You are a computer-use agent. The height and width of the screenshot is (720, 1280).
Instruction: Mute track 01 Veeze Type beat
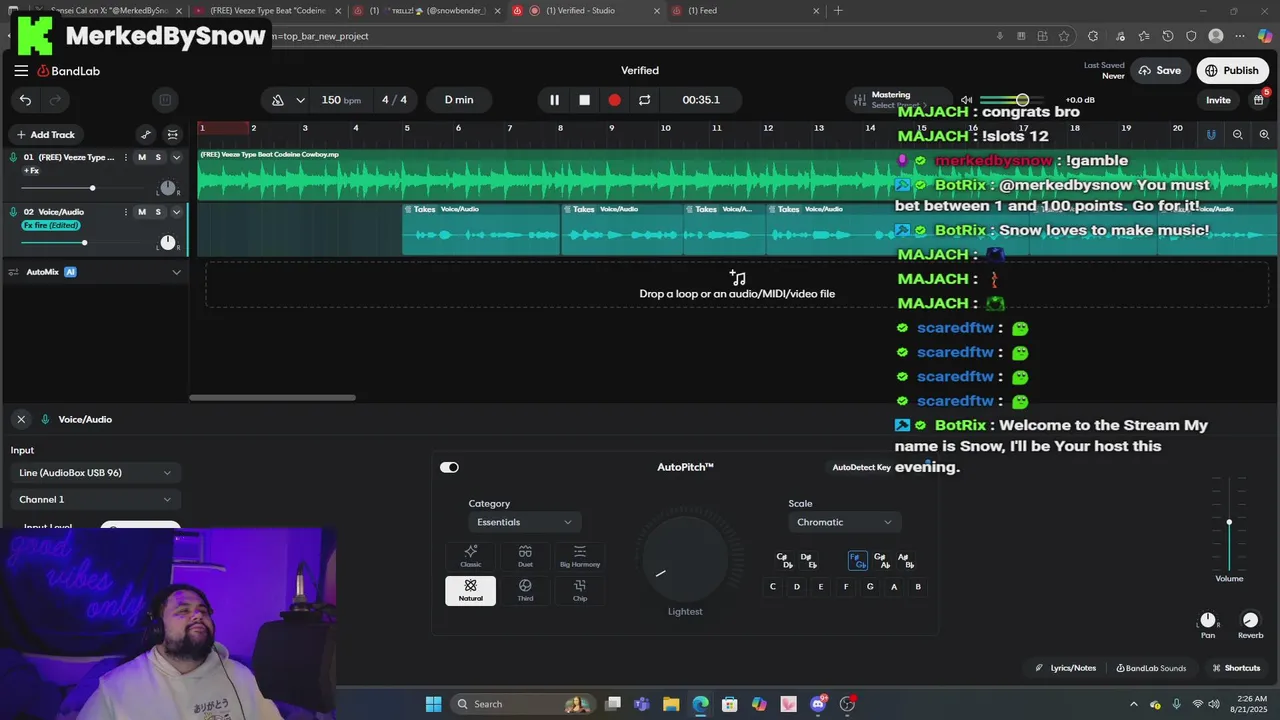pos(142,157)
